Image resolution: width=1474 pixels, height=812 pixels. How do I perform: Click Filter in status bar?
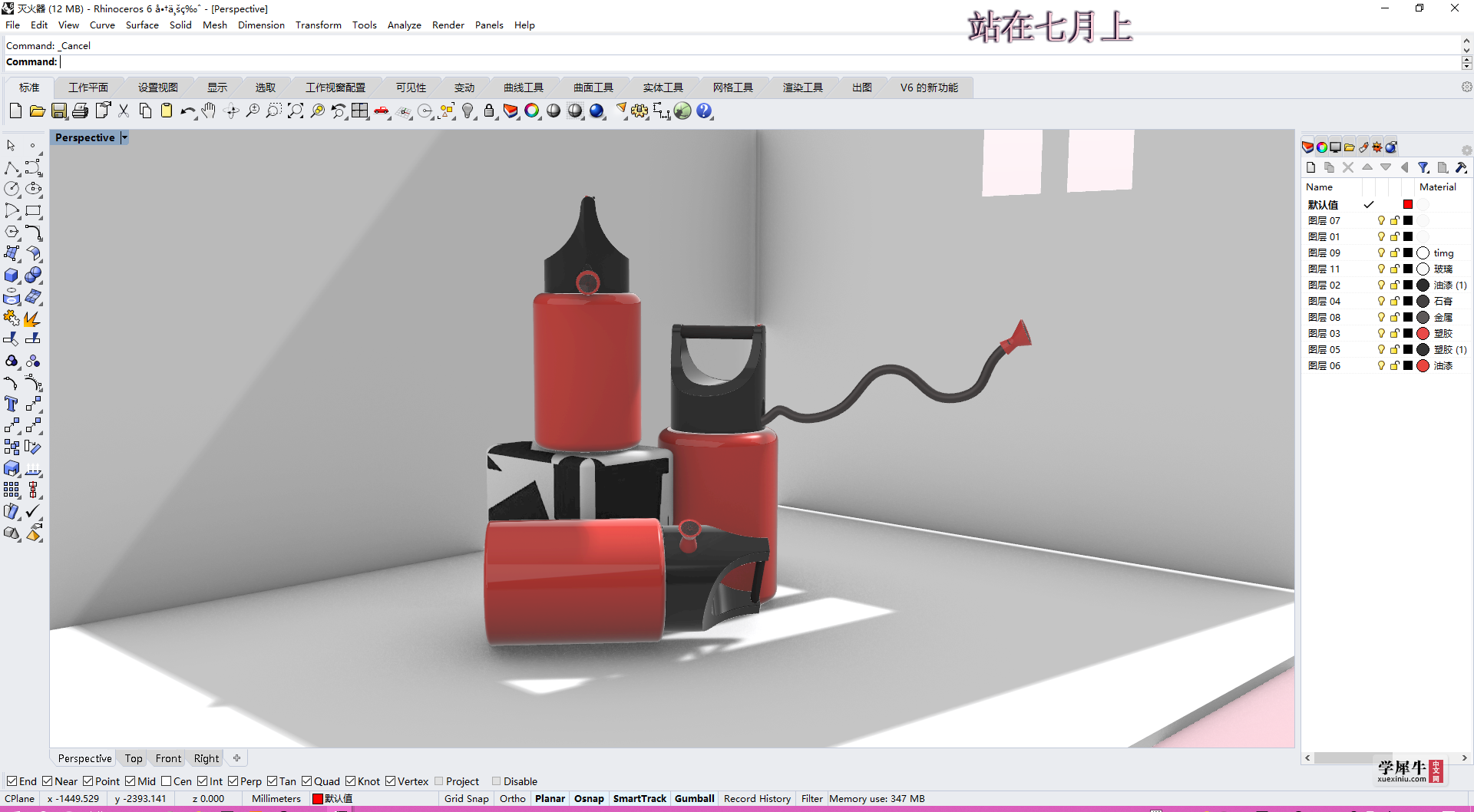(x=812, y=799)
